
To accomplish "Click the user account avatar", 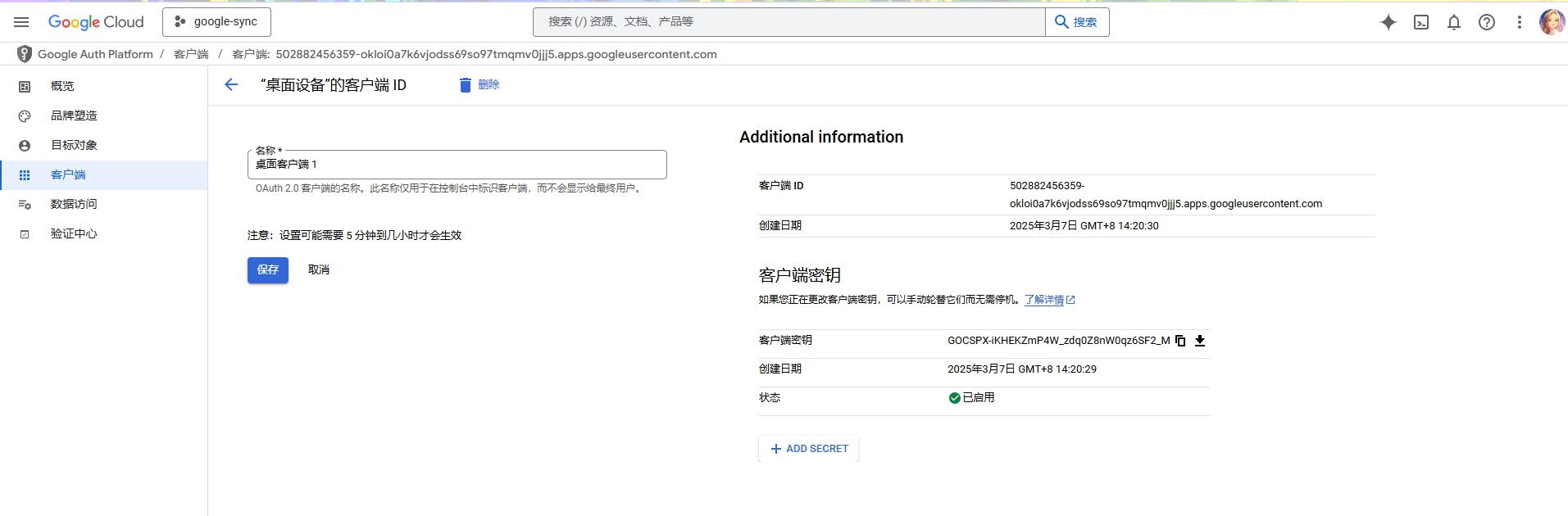I will 1552,22.
